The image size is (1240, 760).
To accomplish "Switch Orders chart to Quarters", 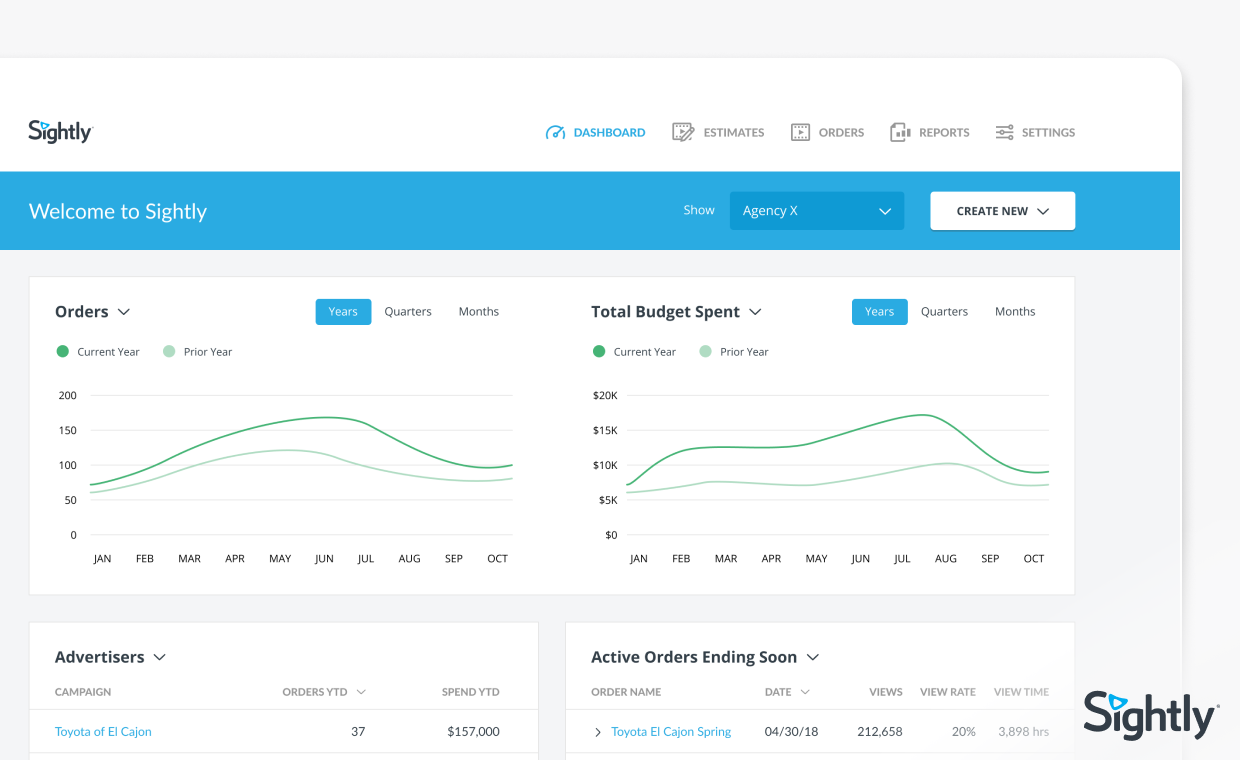I will [x=408, y=312].
